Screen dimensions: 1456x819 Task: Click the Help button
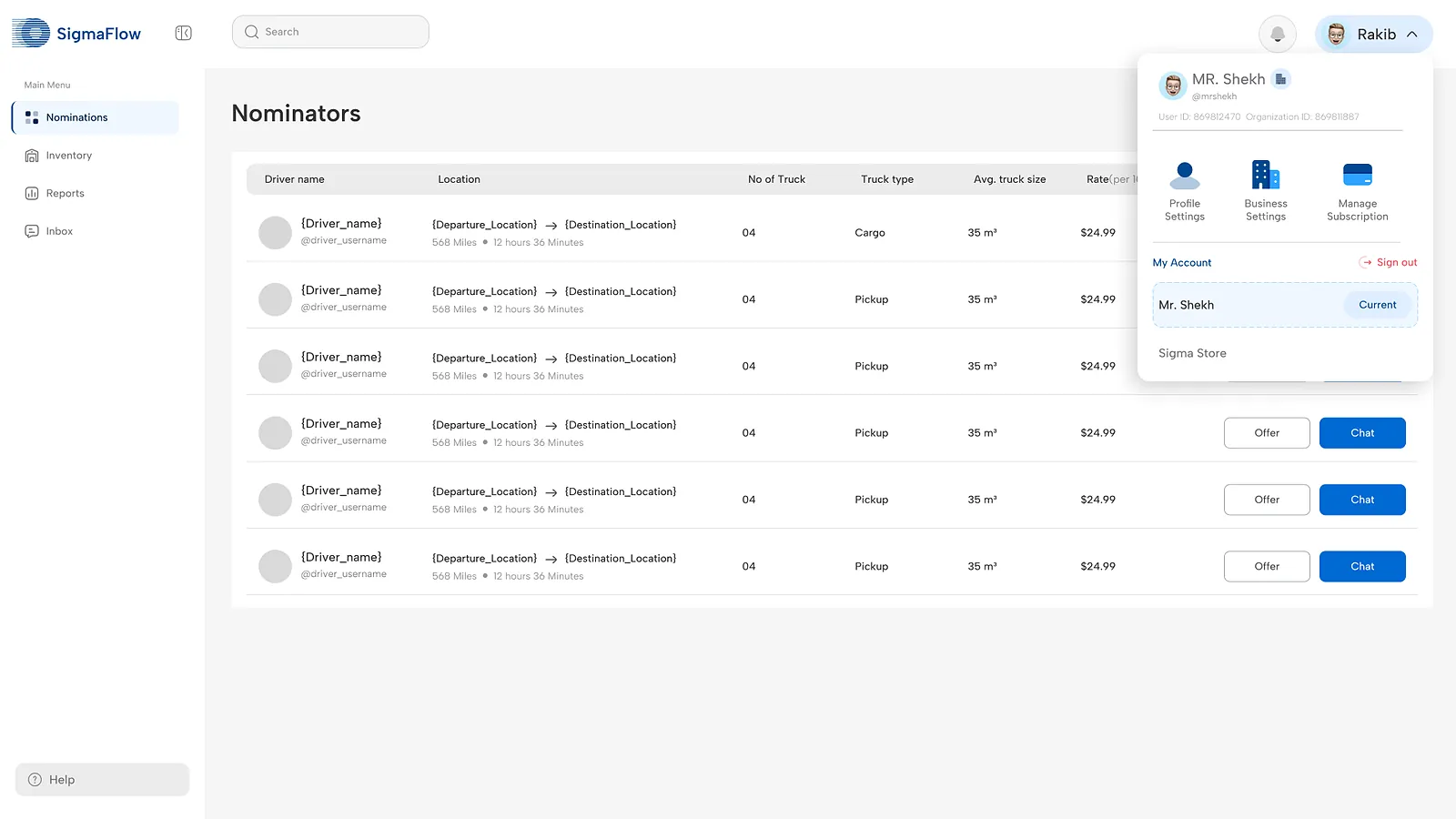[x=102, y=780]
